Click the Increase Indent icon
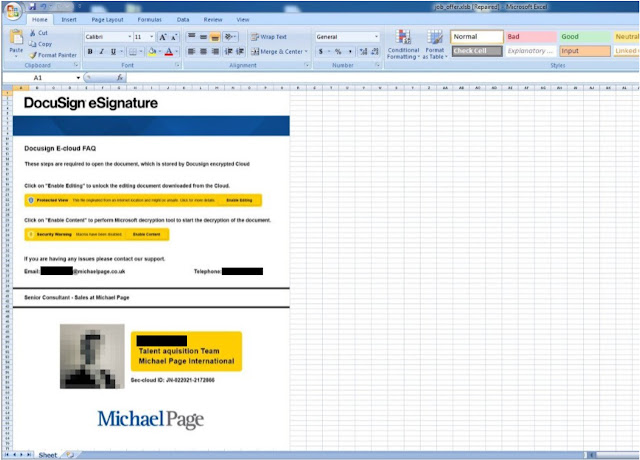Image resolution: width=640 pixels, height=460 pixels. (x=240, y=51)
